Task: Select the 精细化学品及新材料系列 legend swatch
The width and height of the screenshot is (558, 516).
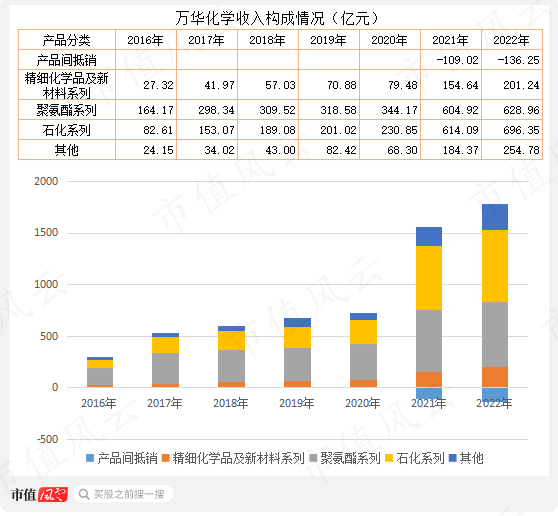Action: coord(165,458)
